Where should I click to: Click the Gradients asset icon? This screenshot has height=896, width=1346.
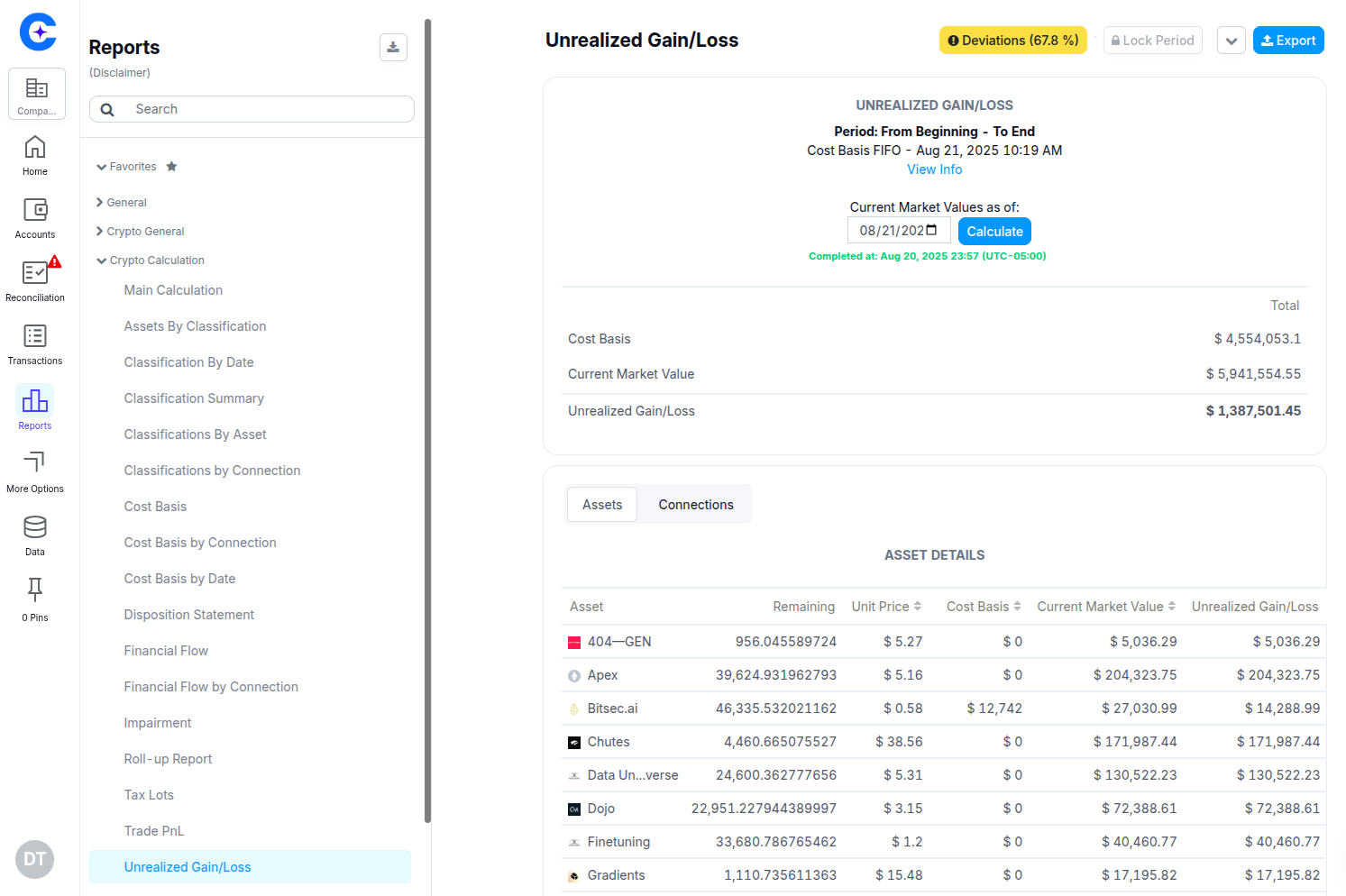pyautogui.click(x=574, y=876)
